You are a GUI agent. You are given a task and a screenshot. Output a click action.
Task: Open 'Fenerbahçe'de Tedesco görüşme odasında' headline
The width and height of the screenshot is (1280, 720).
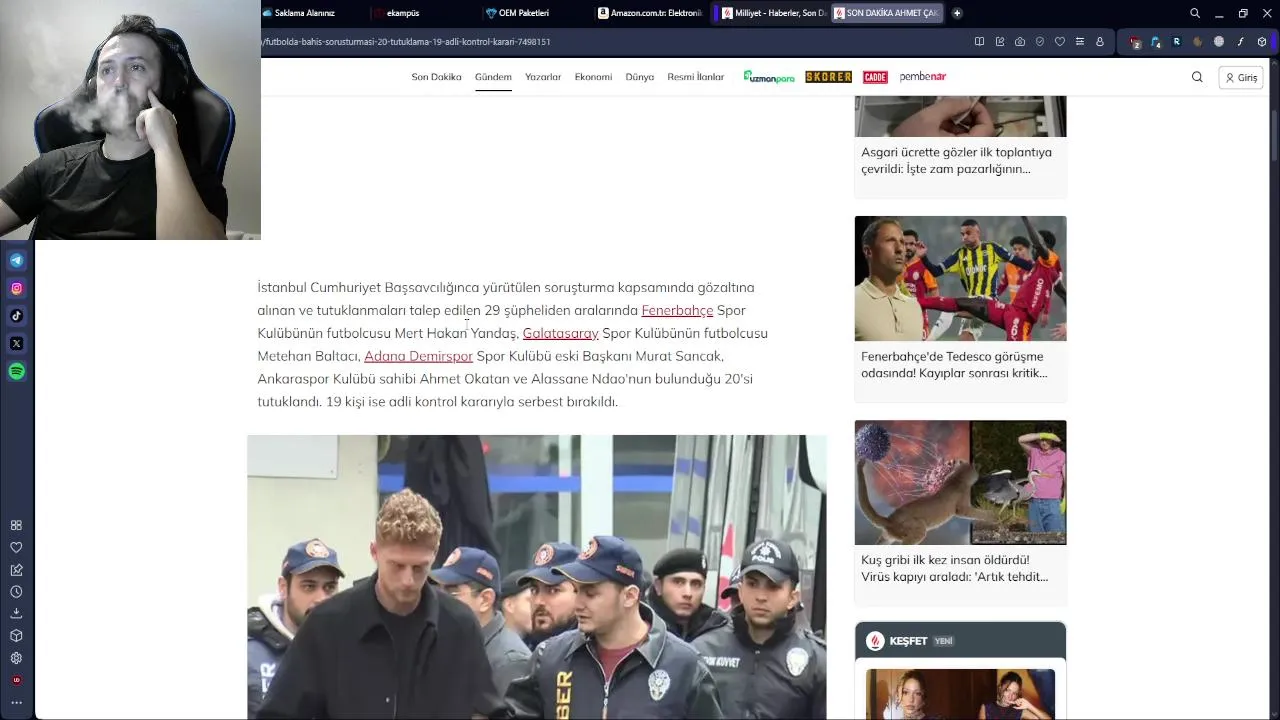(x=954, y=364)
